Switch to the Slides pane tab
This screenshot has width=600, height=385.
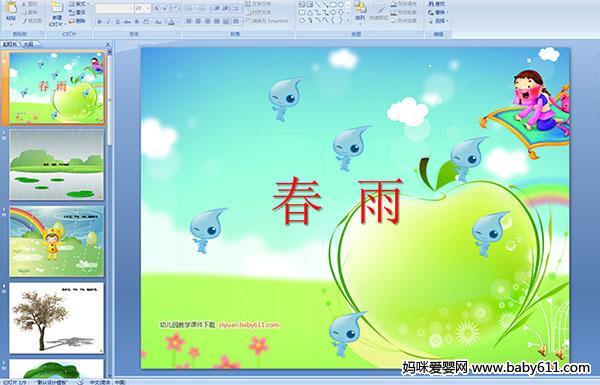[10, 44]
